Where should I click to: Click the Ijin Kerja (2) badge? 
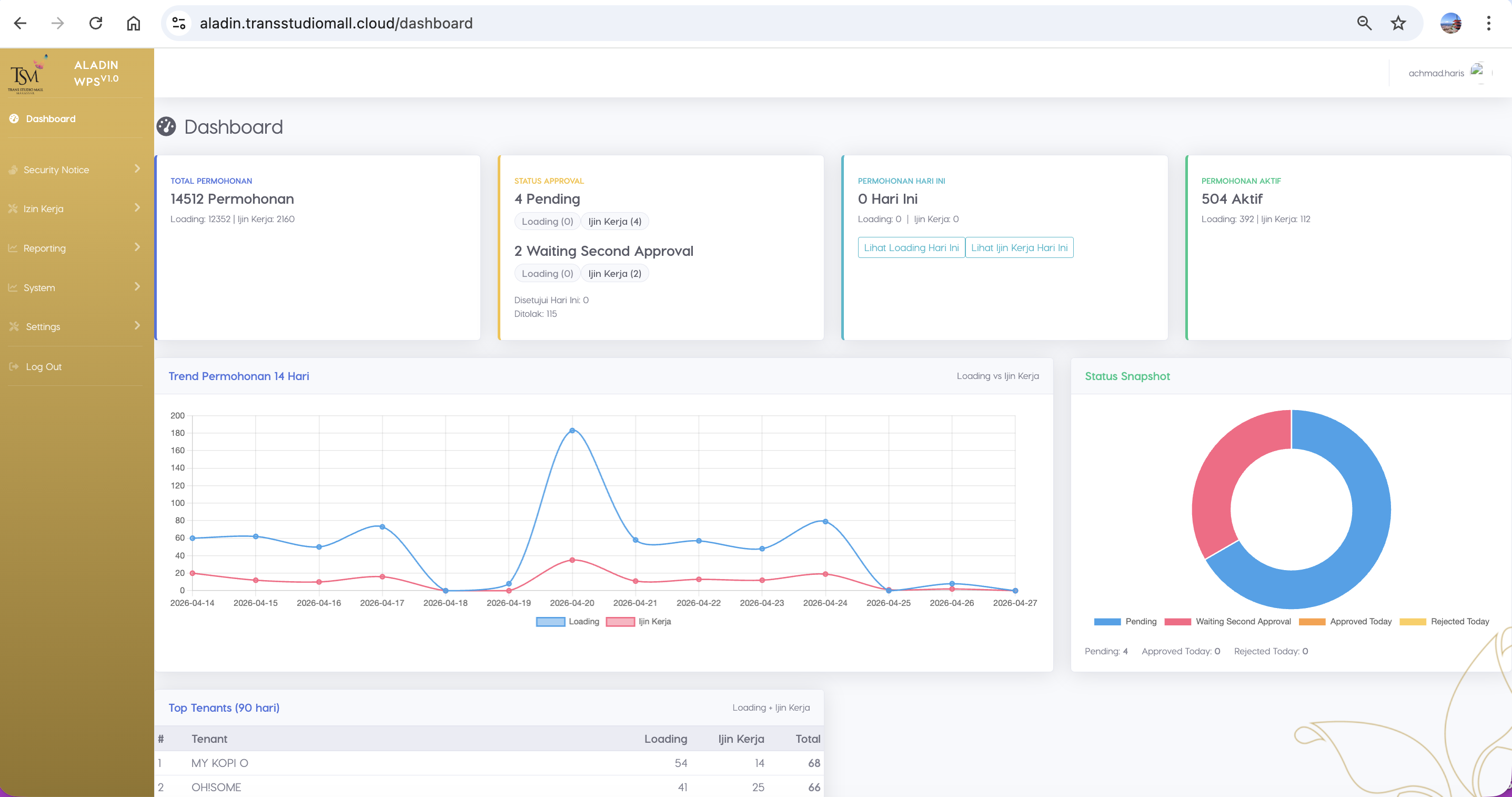(614, 274)
